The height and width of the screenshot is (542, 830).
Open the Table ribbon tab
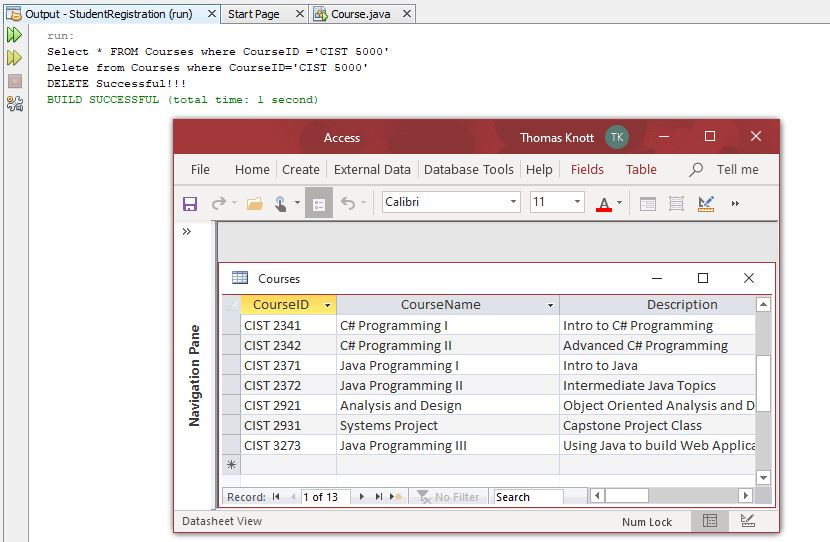(x=641, y=169)
